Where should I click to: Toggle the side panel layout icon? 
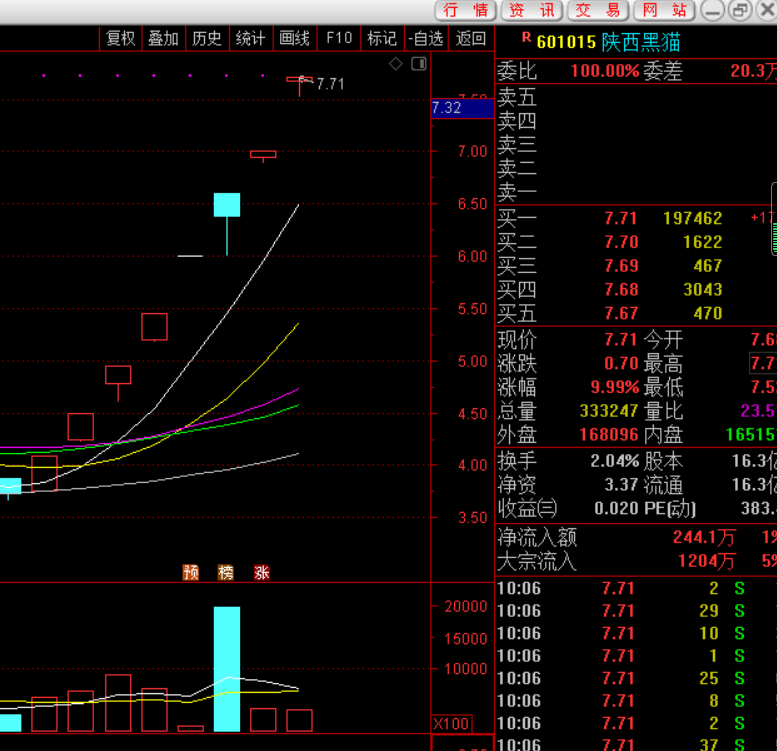tap(419, 64)
